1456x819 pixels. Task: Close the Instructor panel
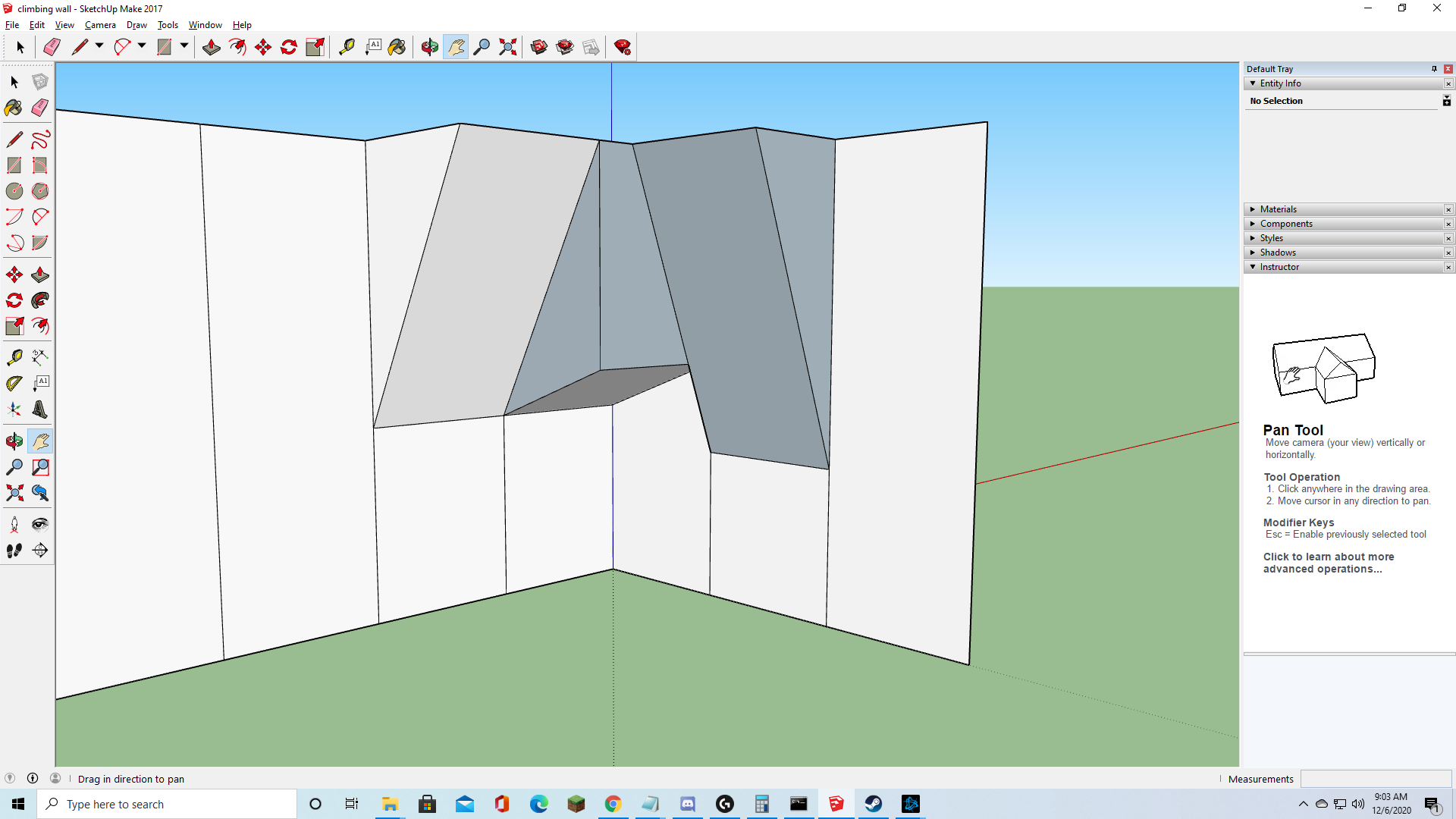1448,267
